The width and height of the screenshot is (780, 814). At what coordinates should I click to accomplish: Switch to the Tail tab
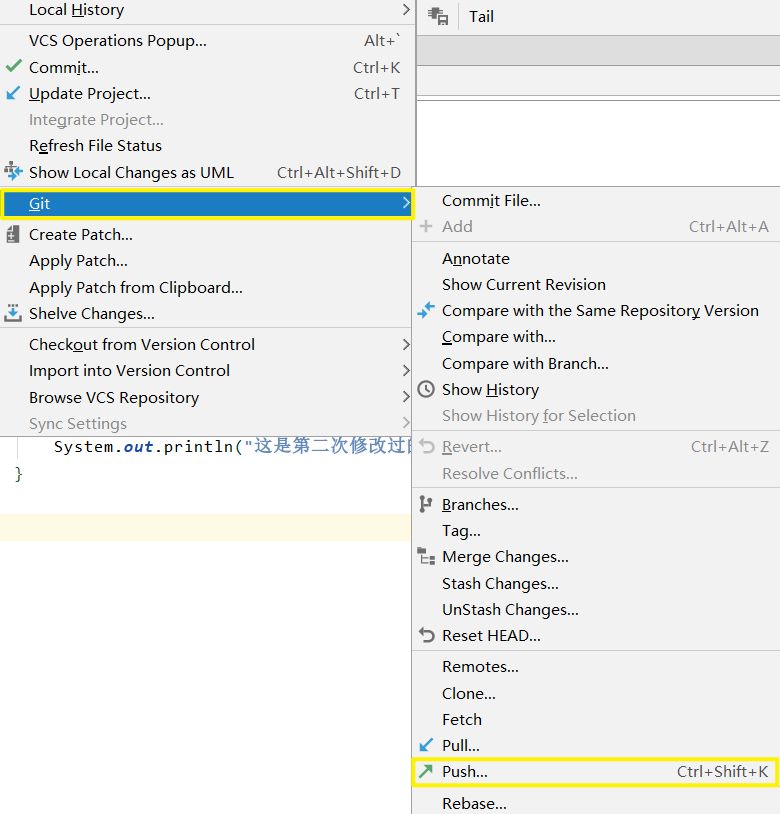(x=481, y=17)
